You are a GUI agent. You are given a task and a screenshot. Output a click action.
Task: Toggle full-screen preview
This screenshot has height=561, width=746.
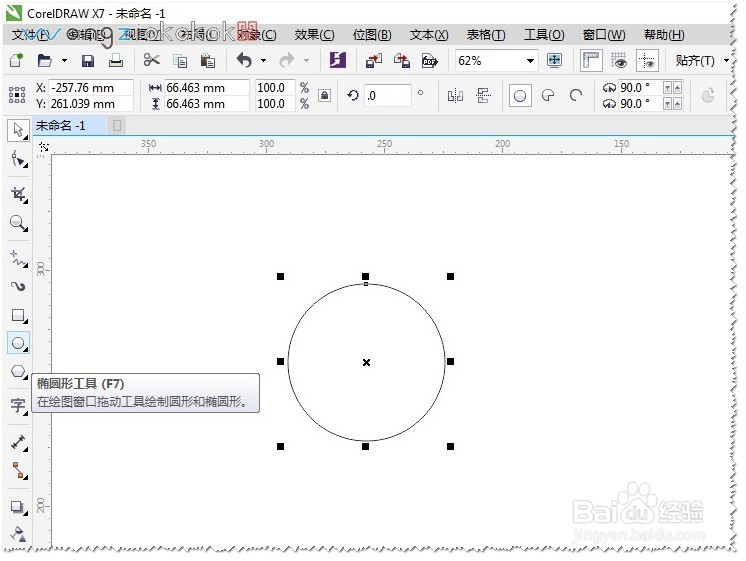pos(554,60)
